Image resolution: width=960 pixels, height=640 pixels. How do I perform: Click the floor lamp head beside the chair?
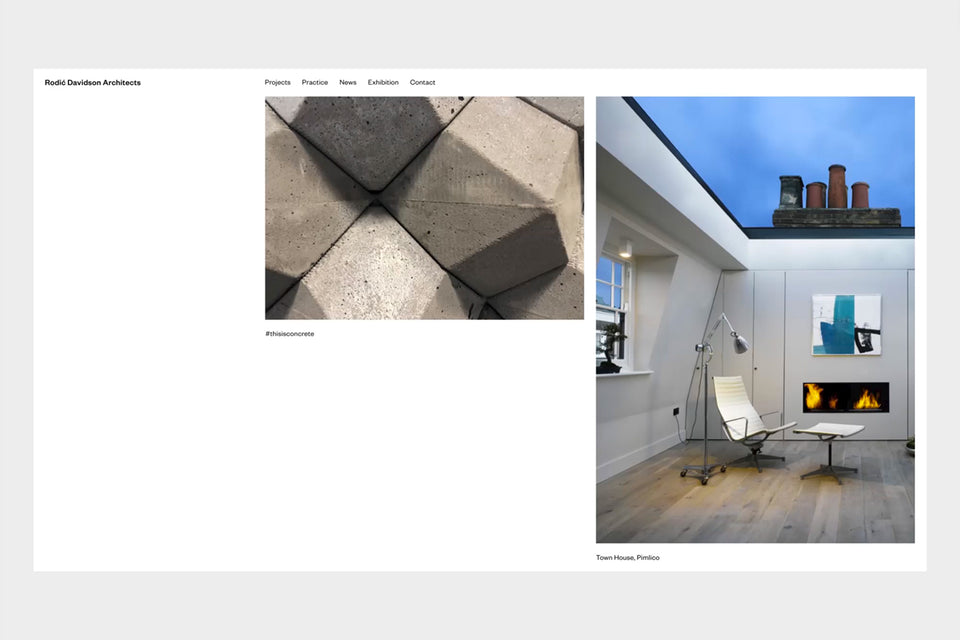[x=737, y=343]
